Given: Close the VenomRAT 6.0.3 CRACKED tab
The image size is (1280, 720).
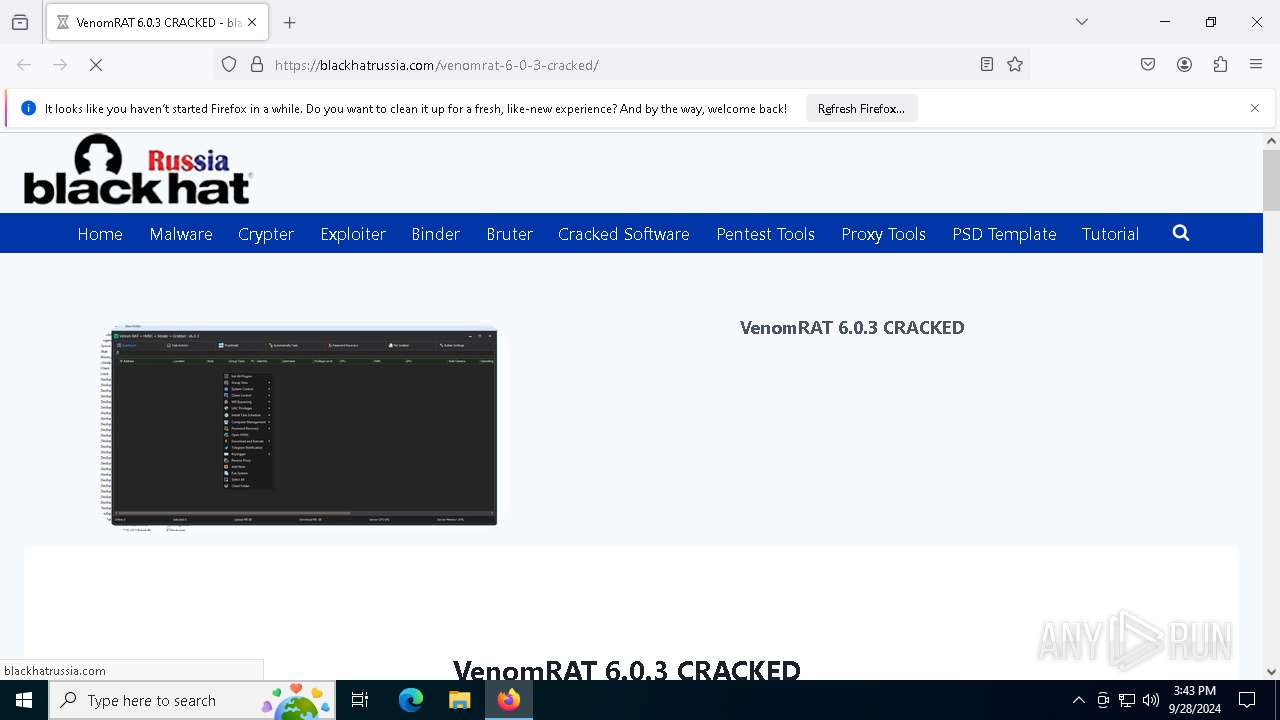Looking at the screenshot, I should click(x=252, y=22).
